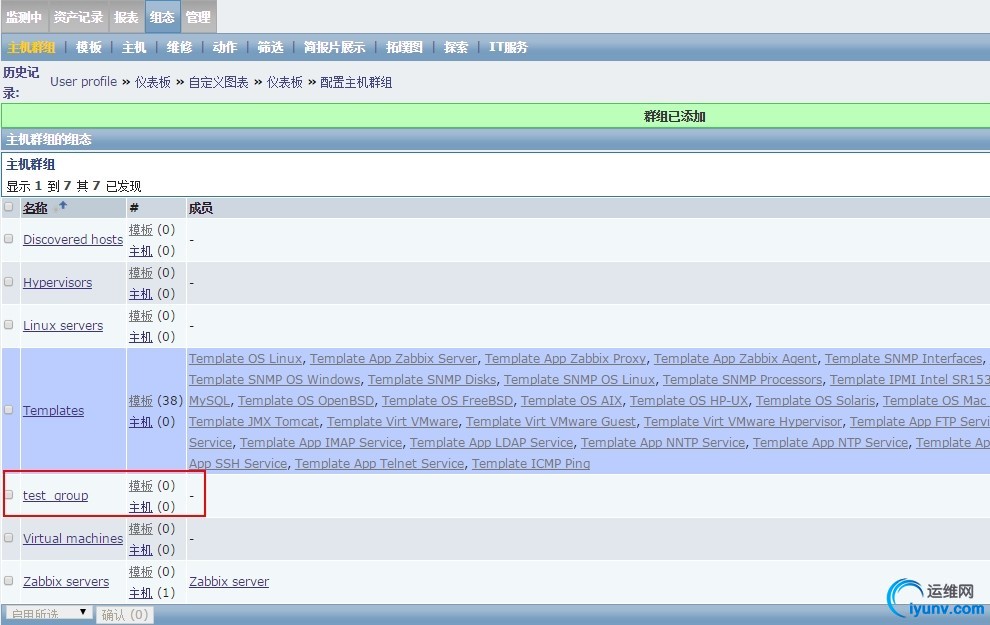Open User profile from the history breadcrumb
This screenshot has height=625, width=990.
coord(83,82)
